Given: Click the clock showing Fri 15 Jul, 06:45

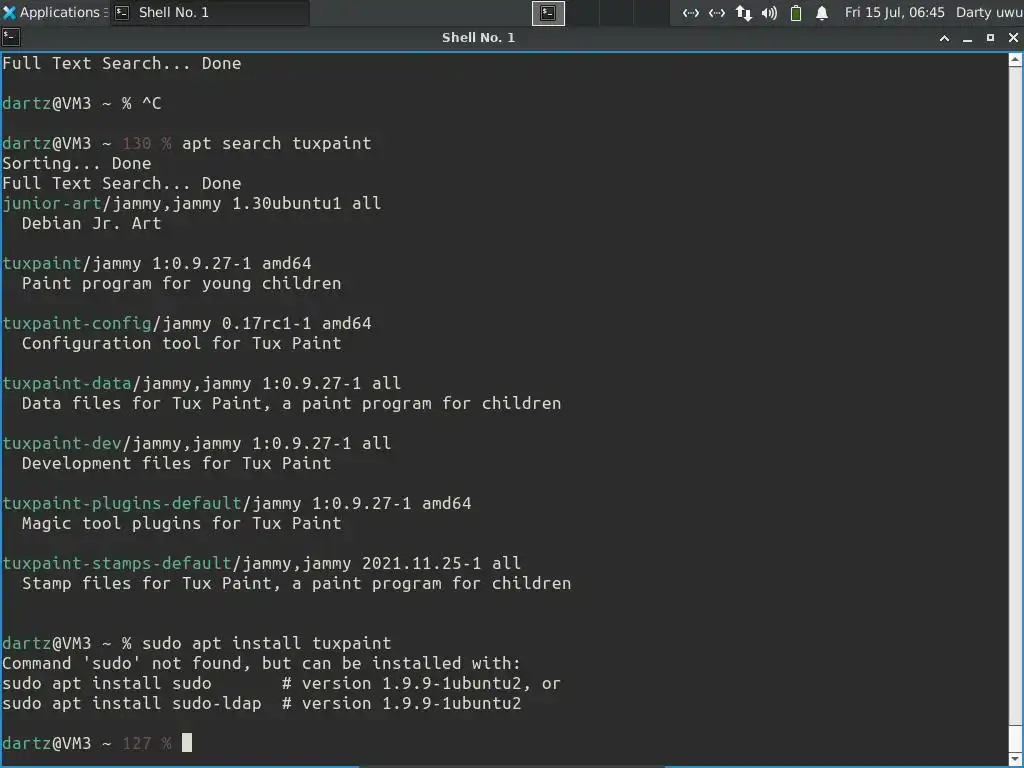Looking at the screenshot, I should coord(894,12).
